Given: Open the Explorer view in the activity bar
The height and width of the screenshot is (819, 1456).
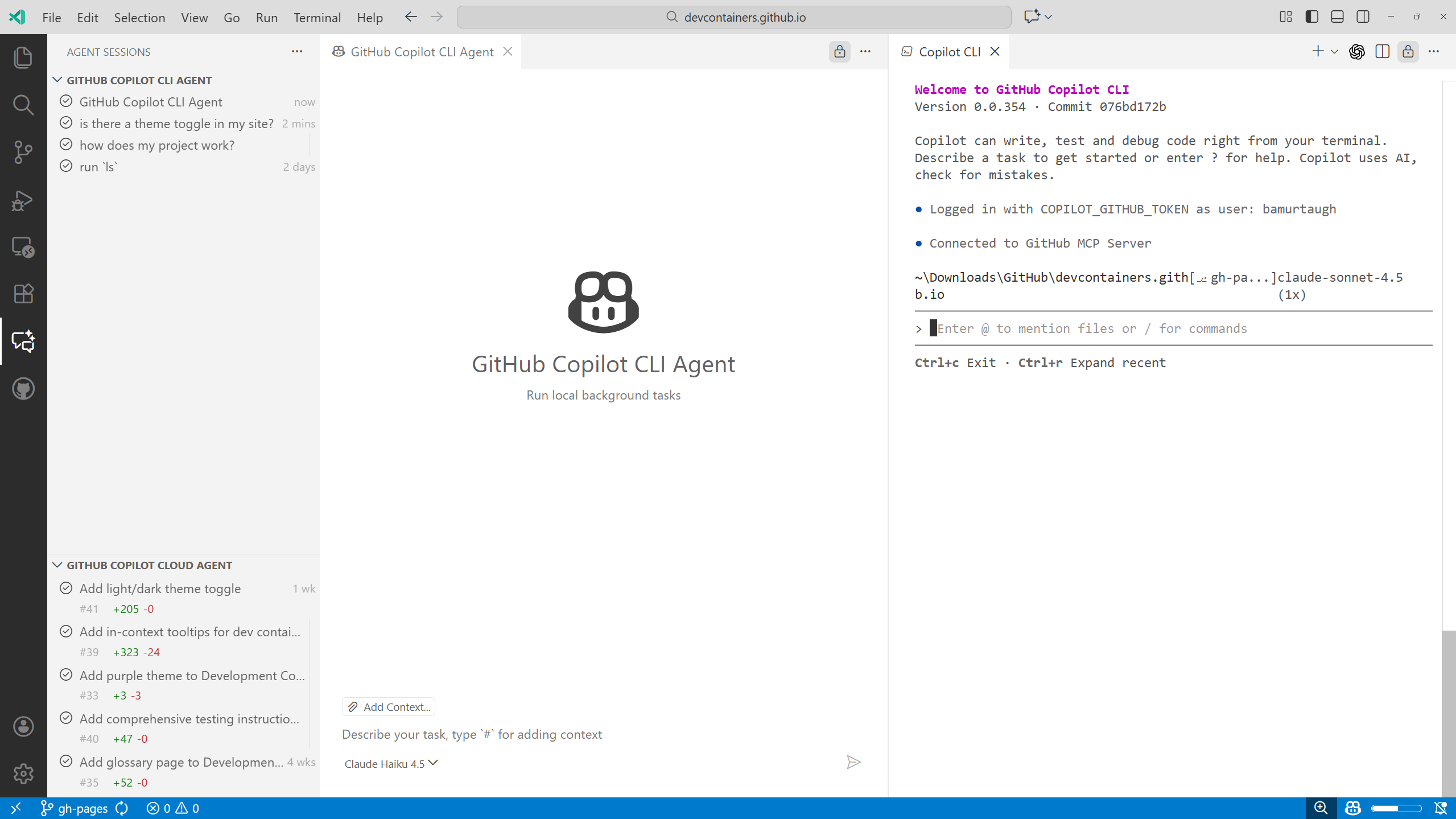Looking at the screenshot, I should [23, 57].
